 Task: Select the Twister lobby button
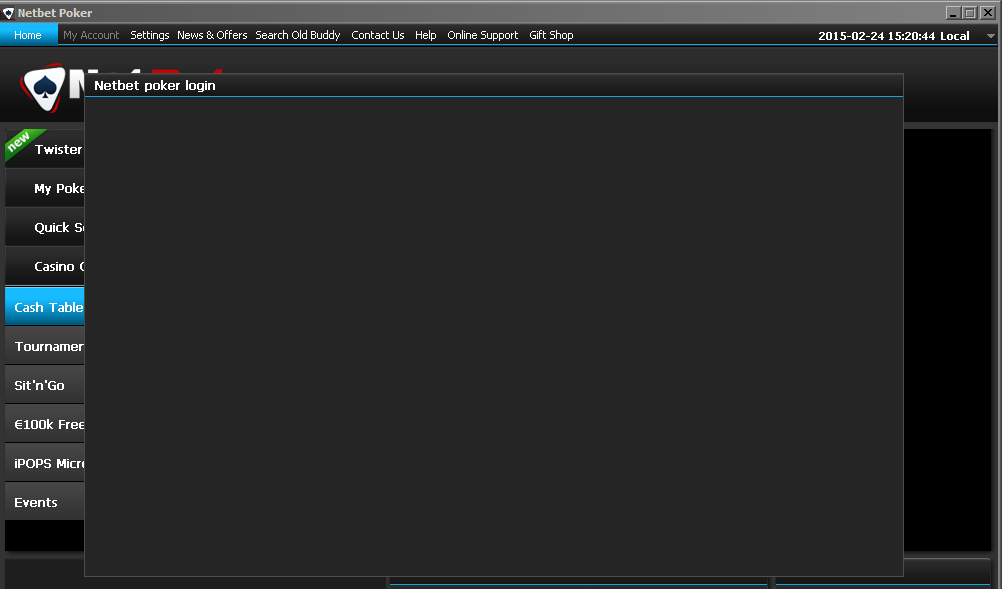45,149
